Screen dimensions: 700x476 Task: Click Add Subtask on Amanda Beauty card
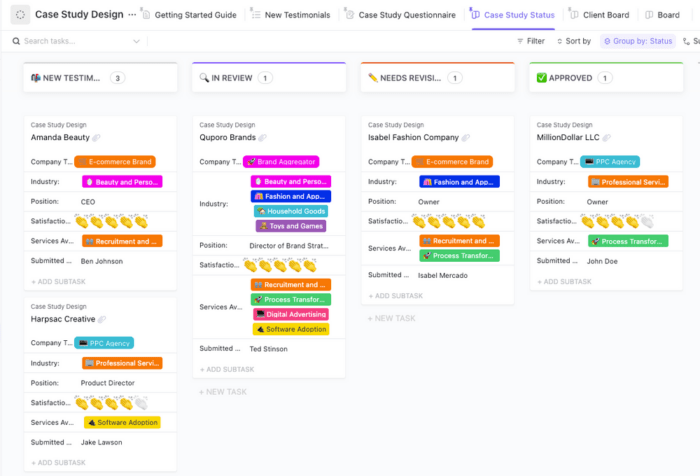click(58, 282)
